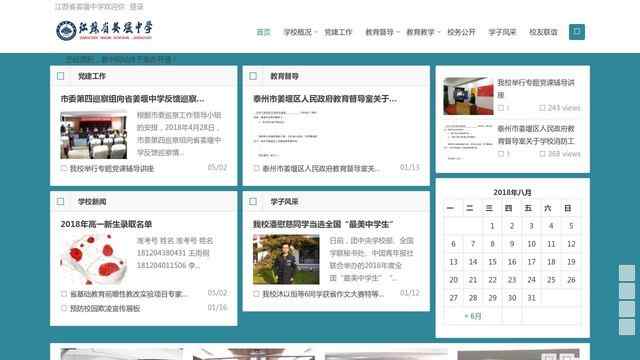The image size is (640, 360).
Task: Click the icon beside 党建工作 panel heading
Action: pyautogui.click(x=60, y=76)
